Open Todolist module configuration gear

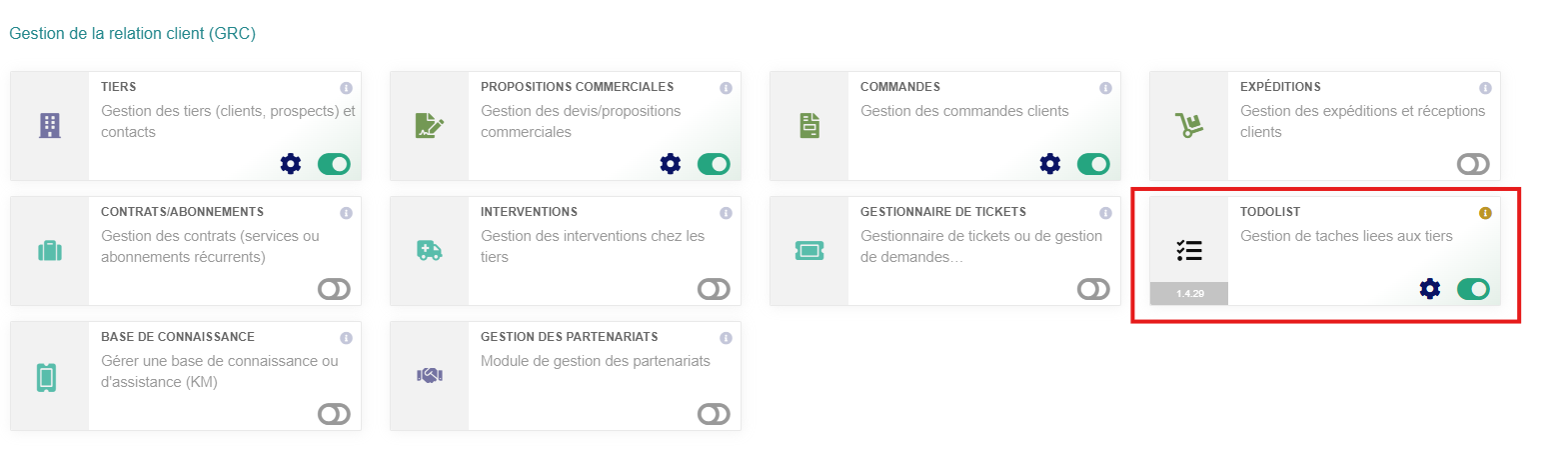tap(1430, 289)
